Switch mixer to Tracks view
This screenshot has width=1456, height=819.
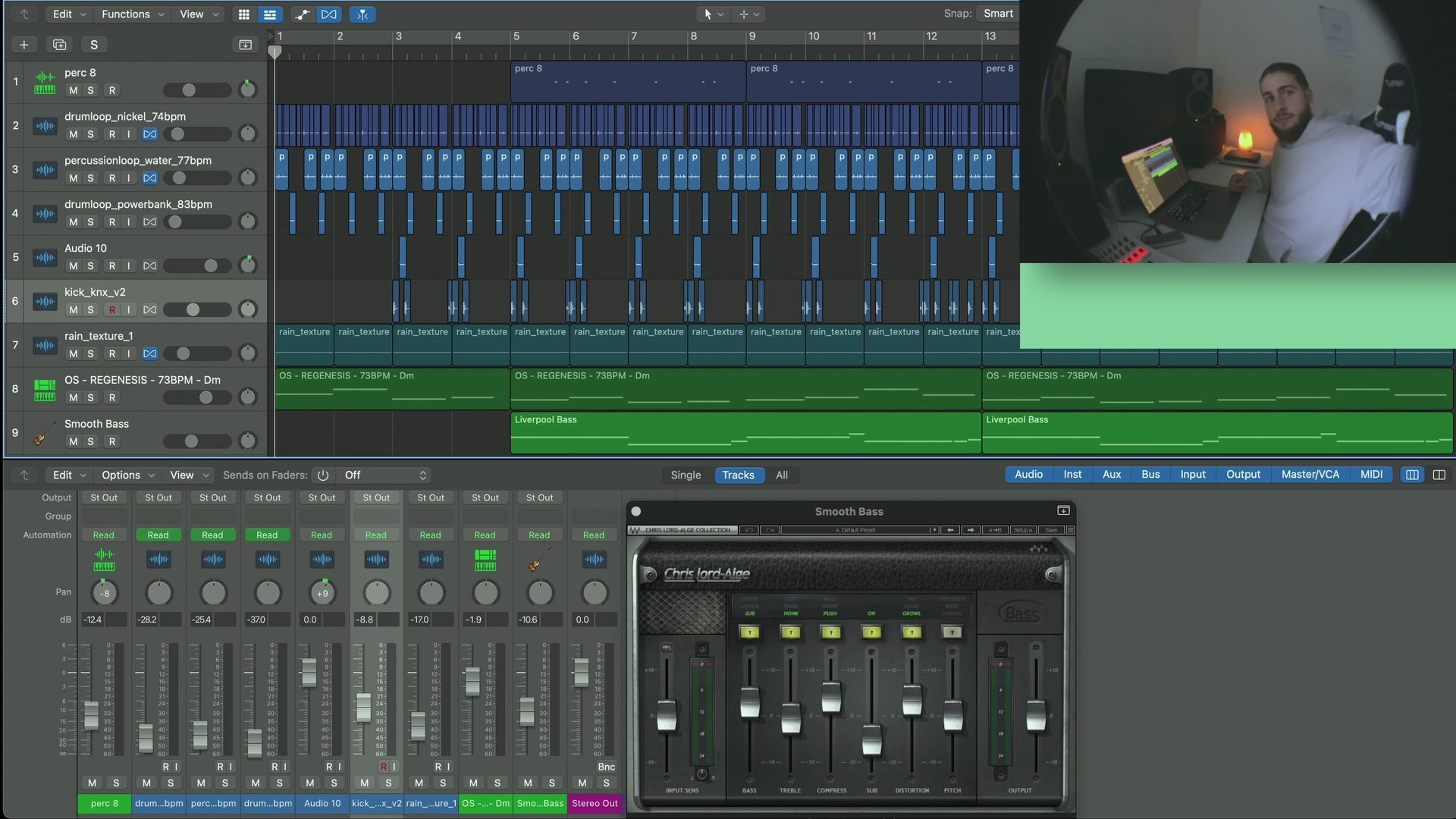[x=738, y=475]
